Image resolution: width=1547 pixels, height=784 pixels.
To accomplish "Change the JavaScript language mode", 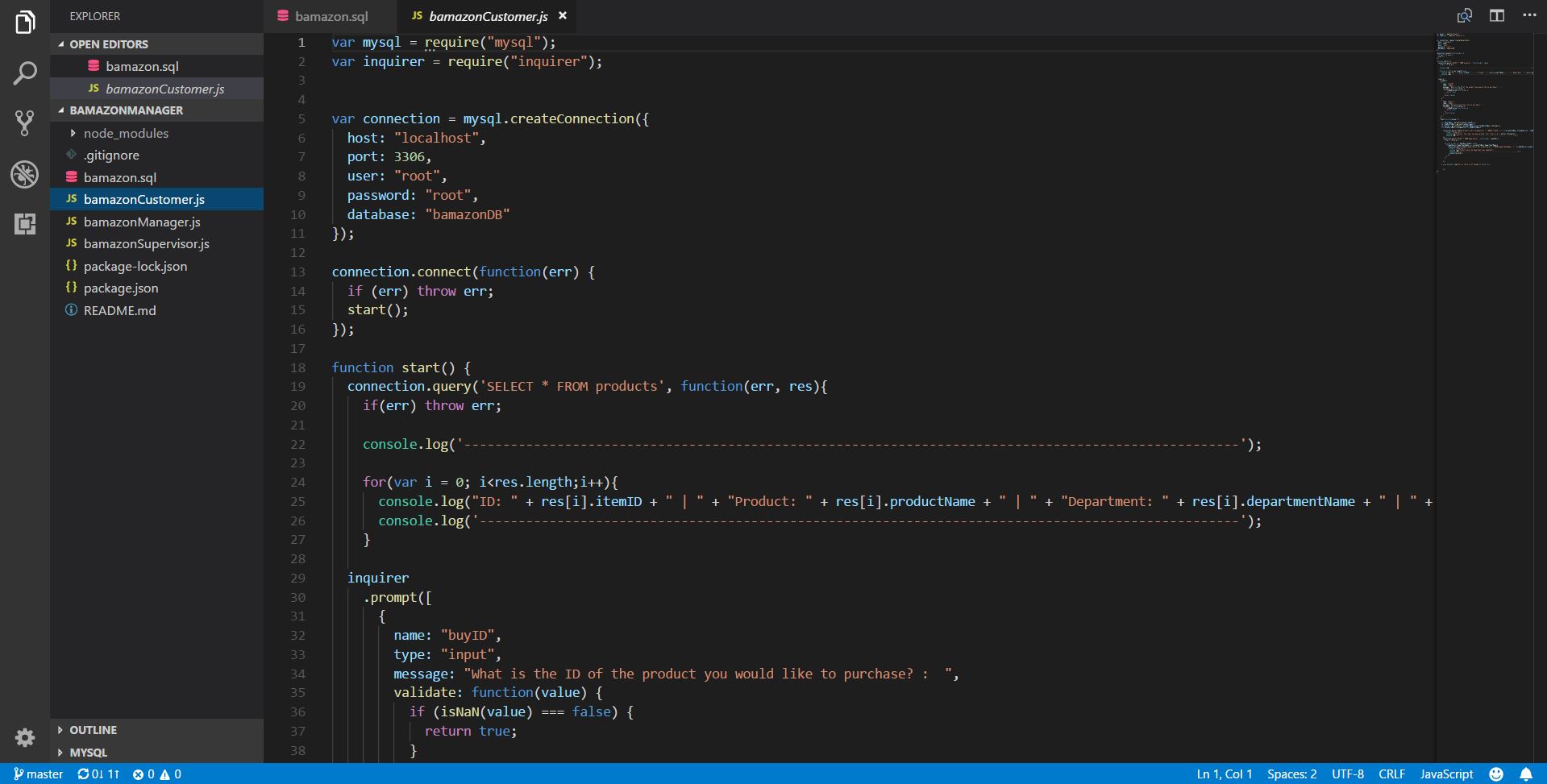I will point(1446,774).
